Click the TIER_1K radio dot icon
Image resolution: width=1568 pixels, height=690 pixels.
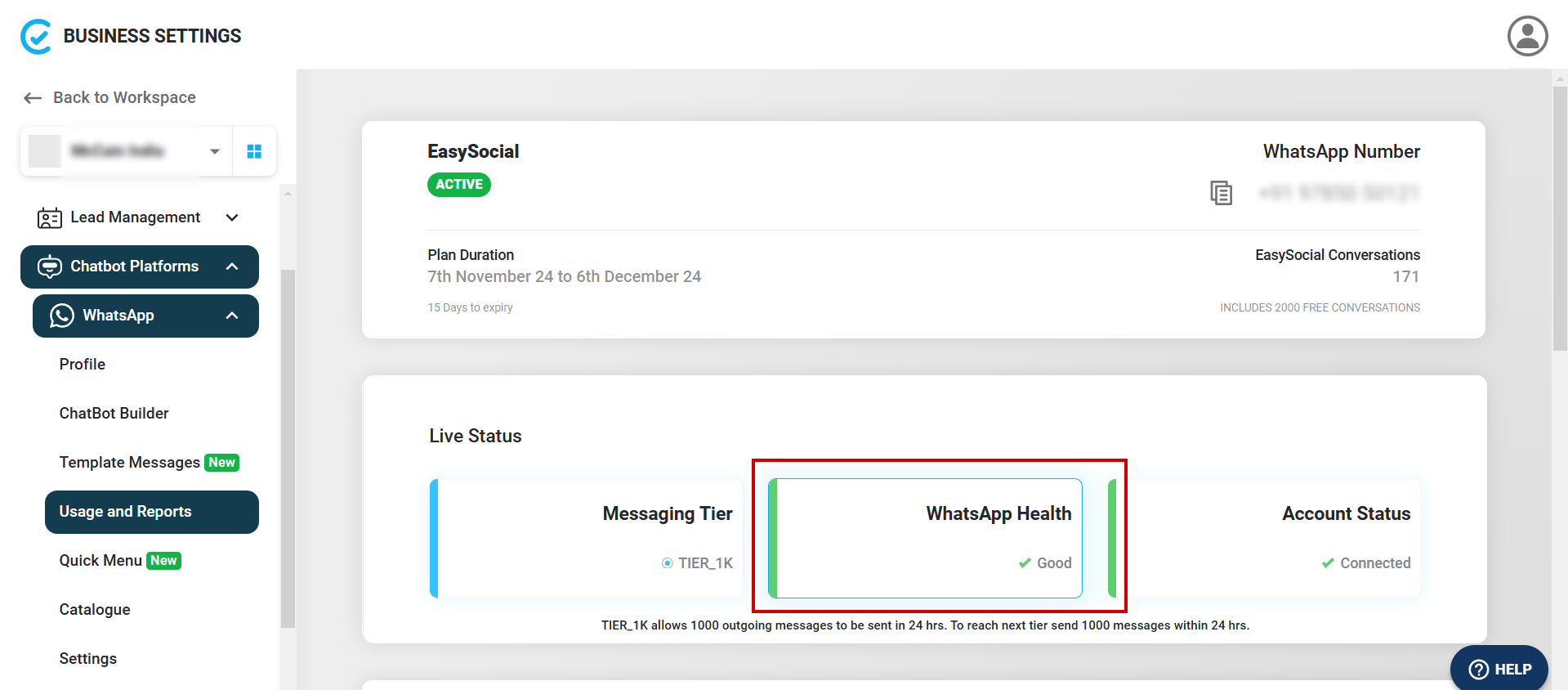click(x=668, y=563)
